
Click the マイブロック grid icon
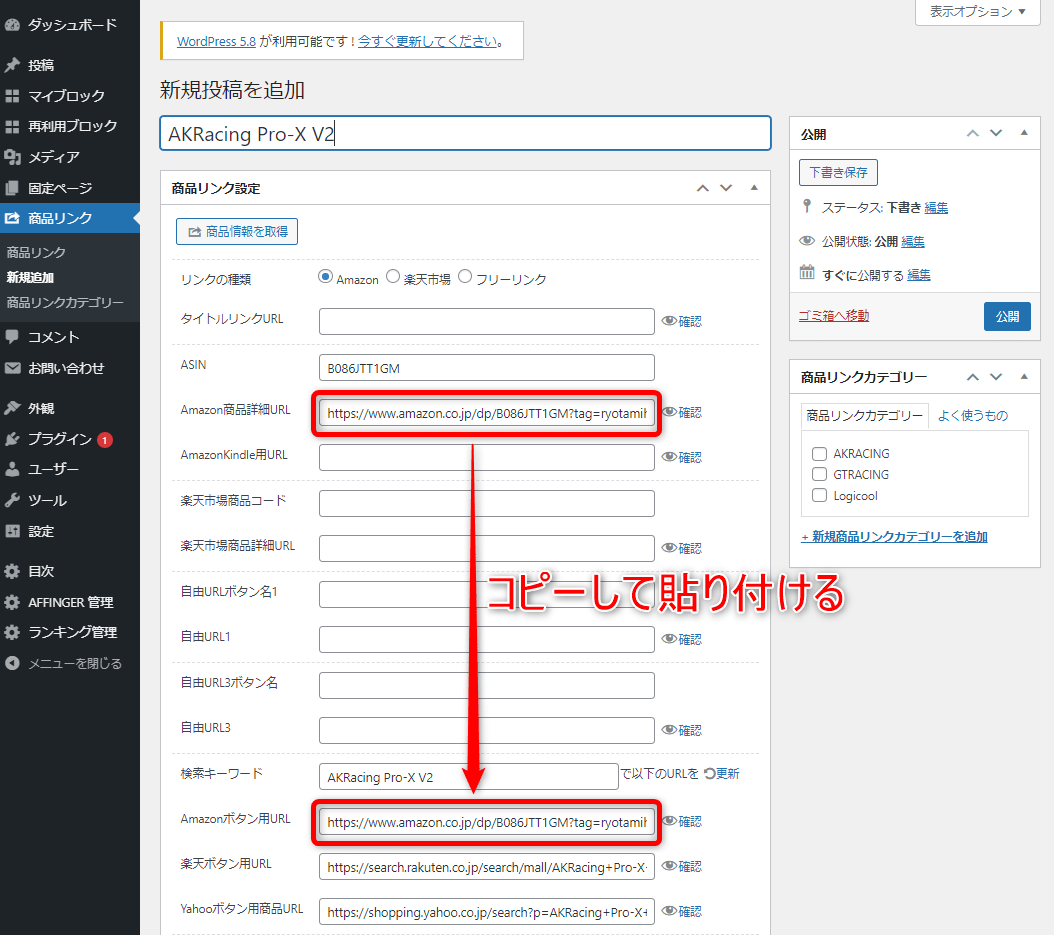(12, 96)
